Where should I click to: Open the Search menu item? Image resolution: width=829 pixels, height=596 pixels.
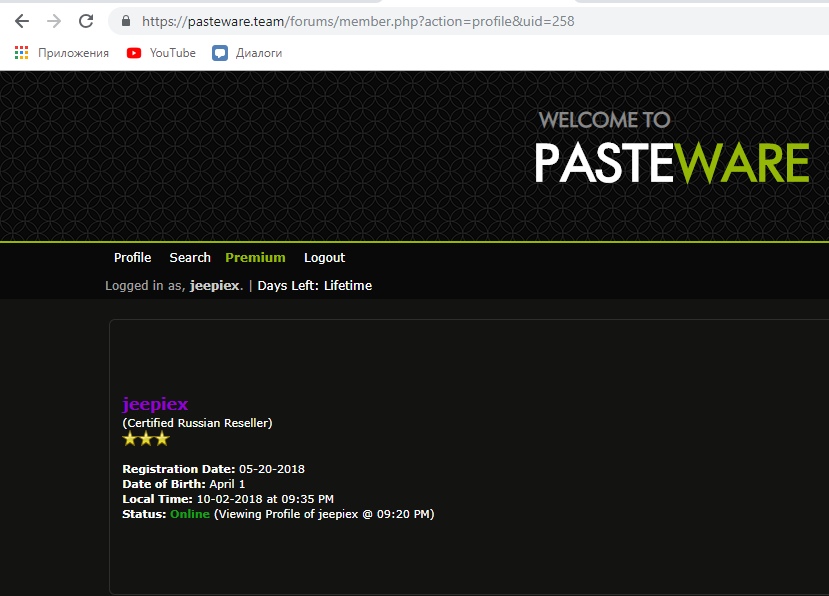tap(190, 258)
